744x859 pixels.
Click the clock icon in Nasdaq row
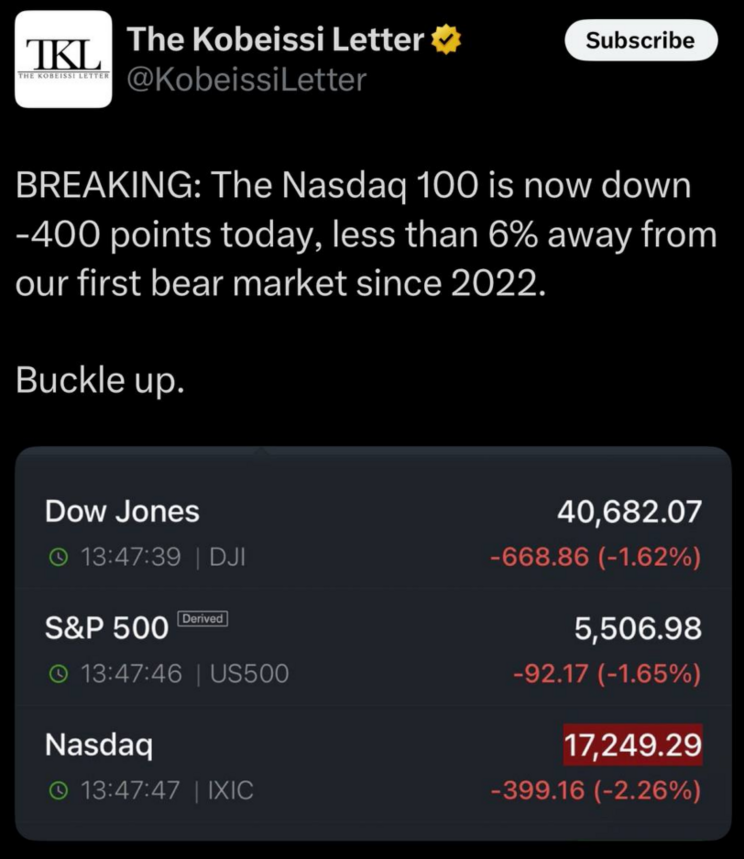point(58,791)
